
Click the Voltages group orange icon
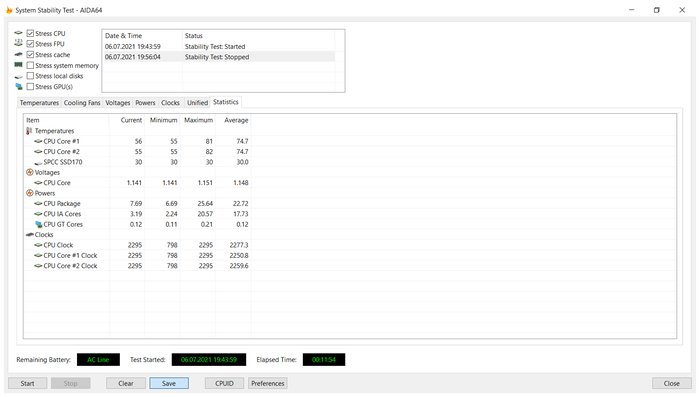[x=29, y=172]
